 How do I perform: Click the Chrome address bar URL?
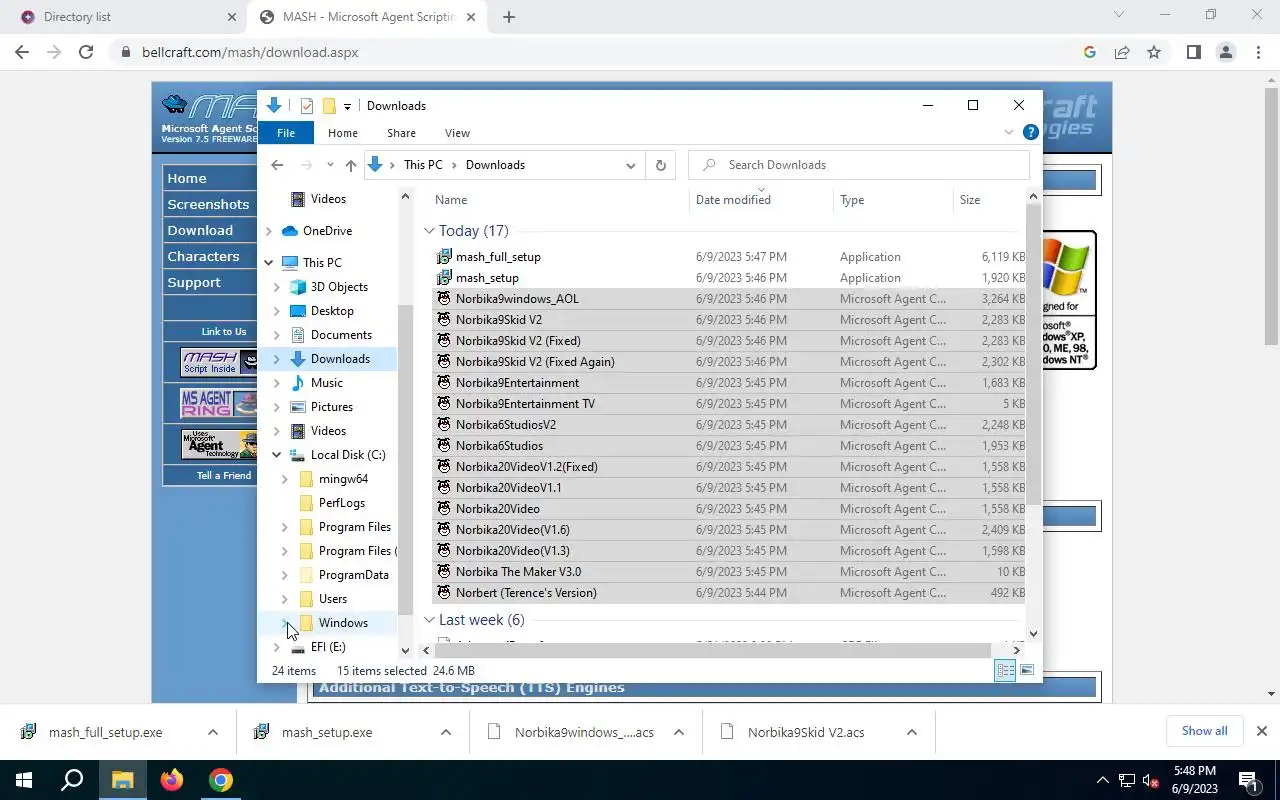point(250,52)
